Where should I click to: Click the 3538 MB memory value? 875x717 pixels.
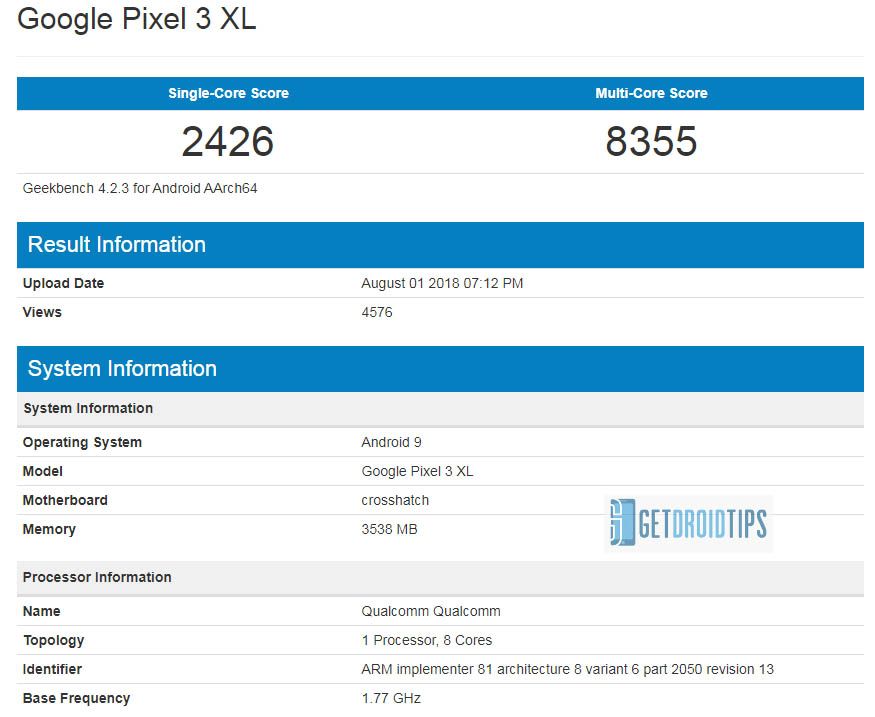tap(390, 530)
